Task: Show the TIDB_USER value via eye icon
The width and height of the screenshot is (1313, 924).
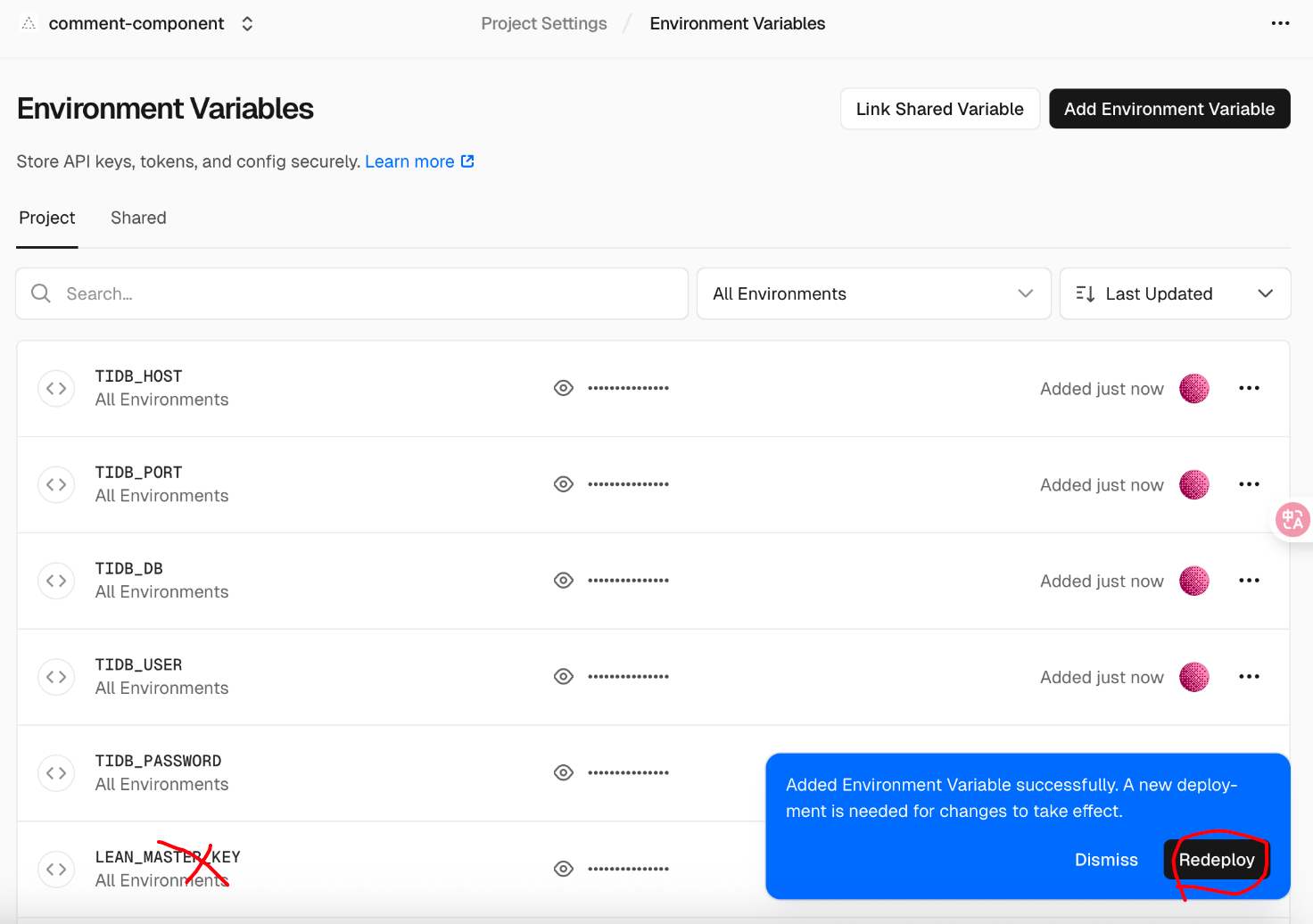Action: point(563,677)
